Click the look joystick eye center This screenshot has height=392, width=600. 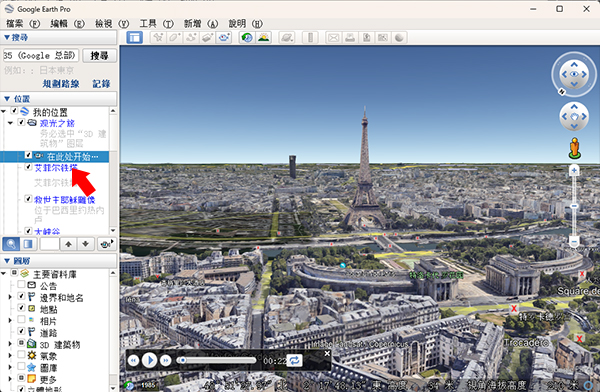point(574,74)
